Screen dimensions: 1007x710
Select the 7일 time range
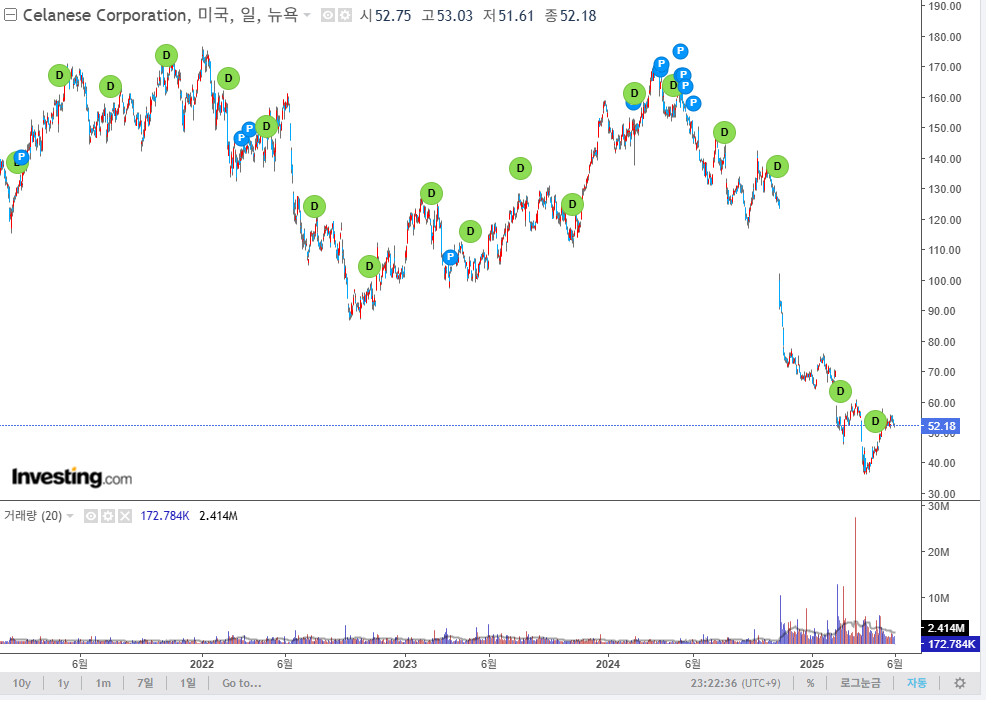click(145, 683)
